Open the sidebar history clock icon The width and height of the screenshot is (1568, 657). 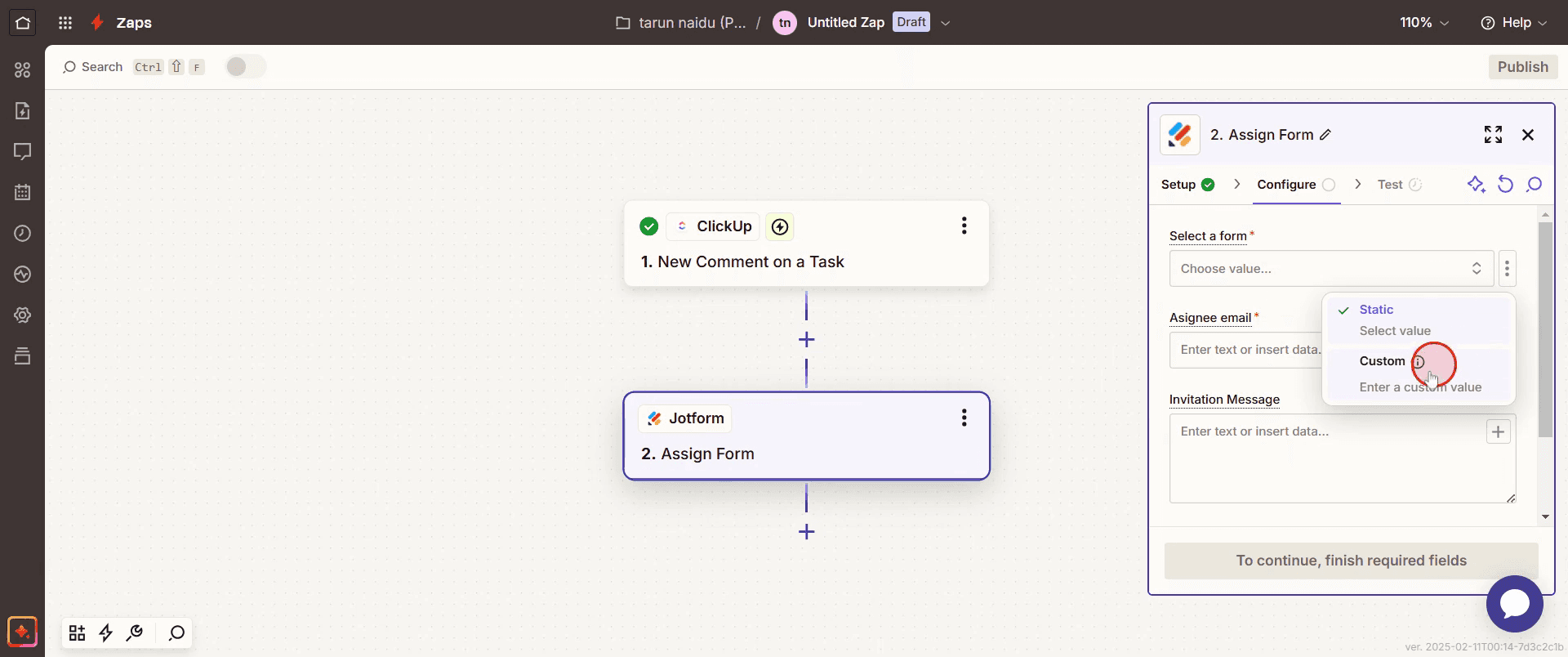(22, 234)
